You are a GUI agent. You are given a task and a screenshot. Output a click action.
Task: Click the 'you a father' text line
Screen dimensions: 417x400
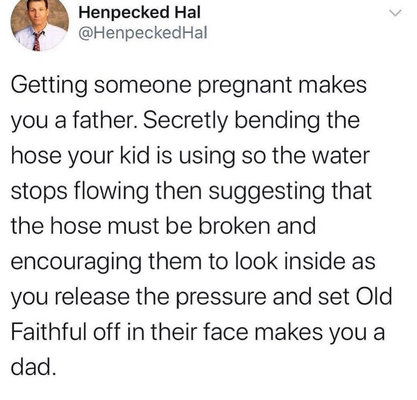[185, 121]
